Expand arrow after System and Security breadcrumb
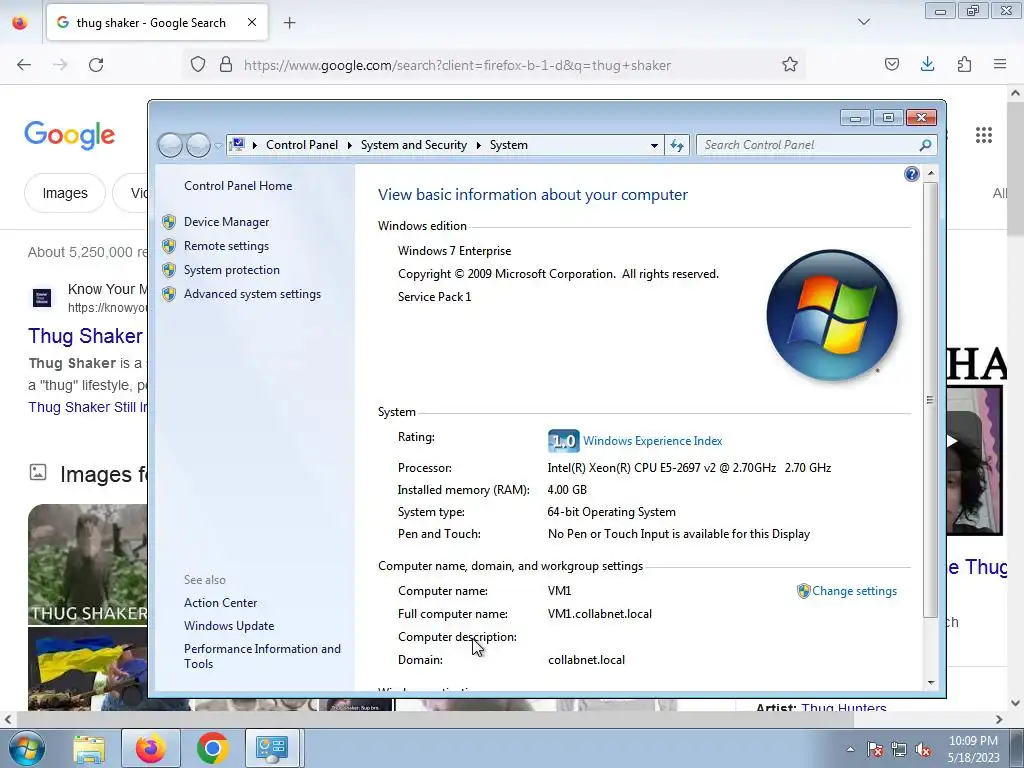 (478, 146)
